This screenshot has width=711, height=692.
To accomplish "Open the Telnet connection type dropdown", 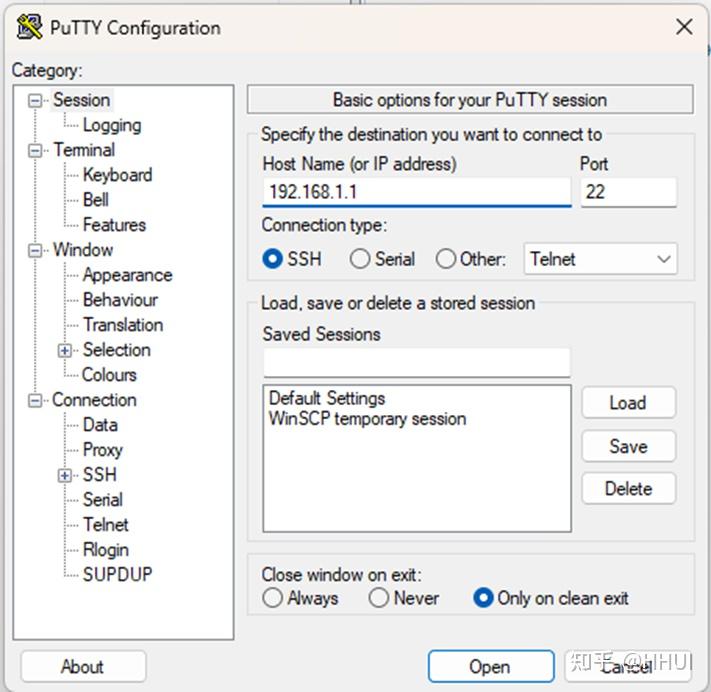I will pos(600,259).
